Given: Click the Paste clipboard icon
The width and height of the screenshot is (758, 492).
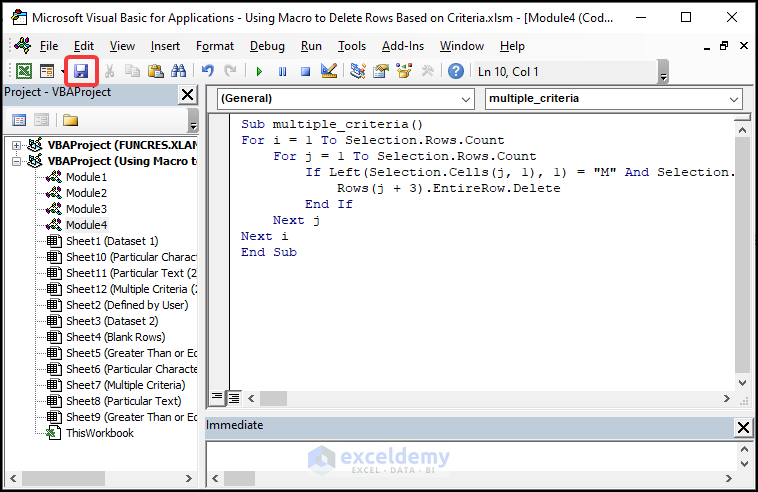Looking at the screenshot, I should coord(155,72).
